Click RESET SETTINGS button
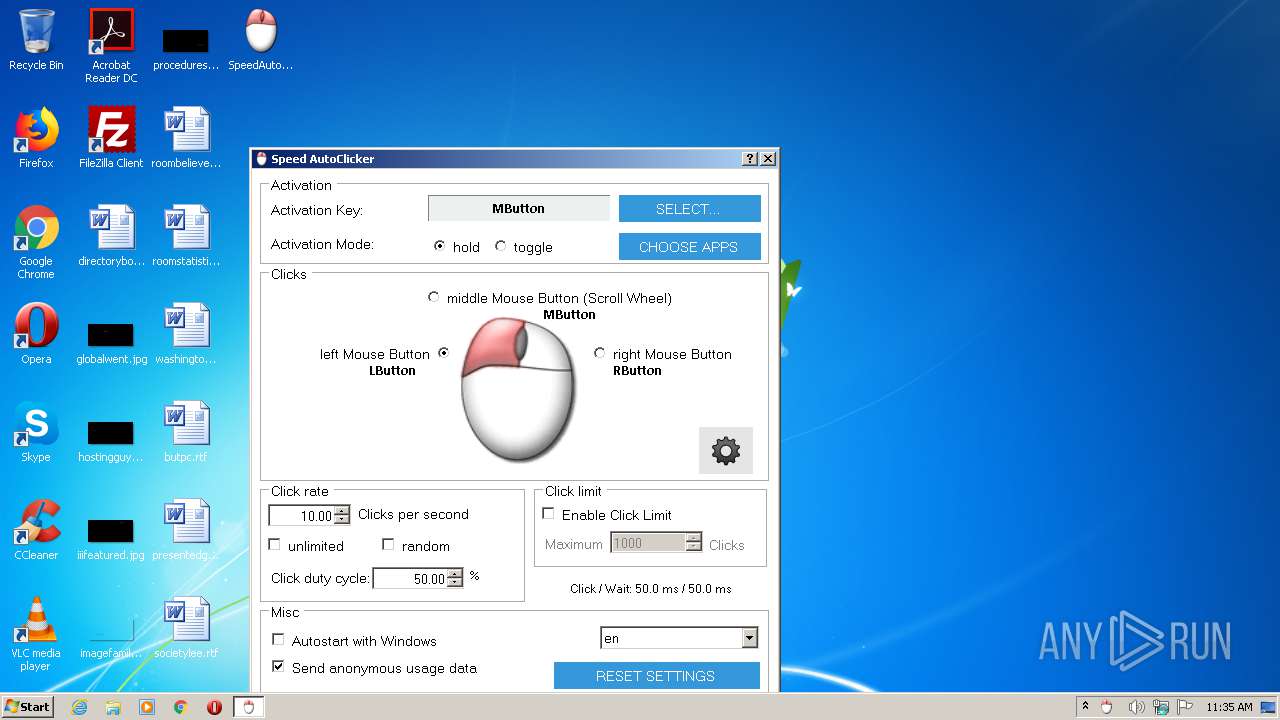This screenshot has width=1280, height=720. [x=656, y=676]
